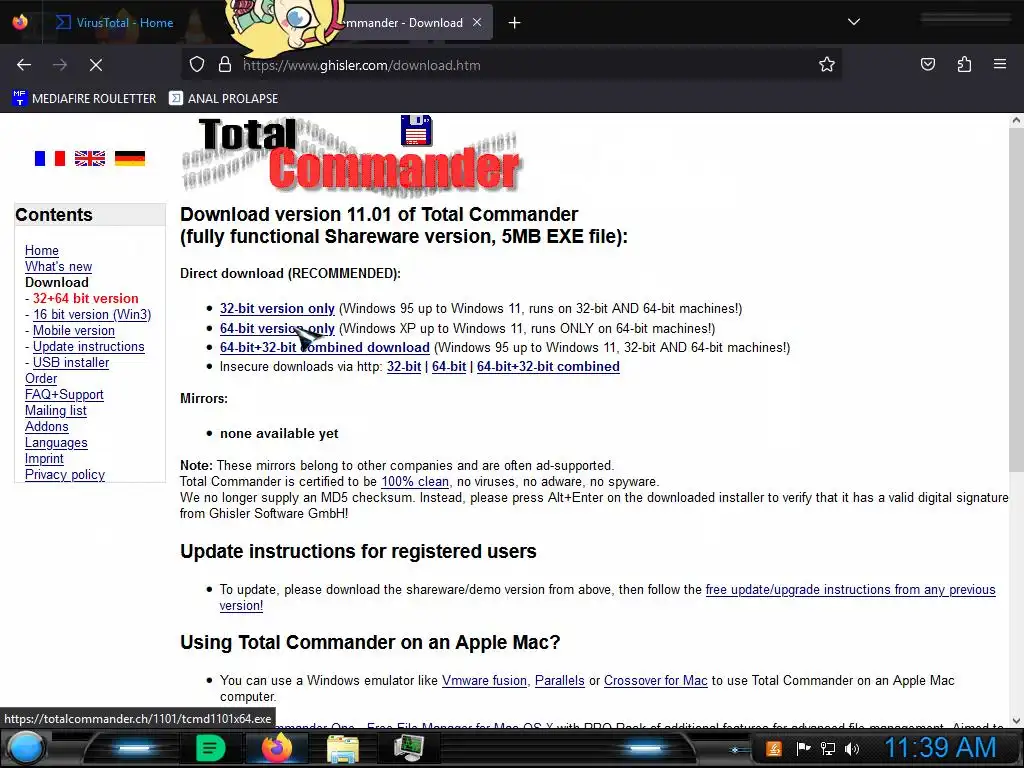
Task: Open the MEDIAFIRE ROULETTER bookmark
Action: pyautogui.click(x=84, y=99)
